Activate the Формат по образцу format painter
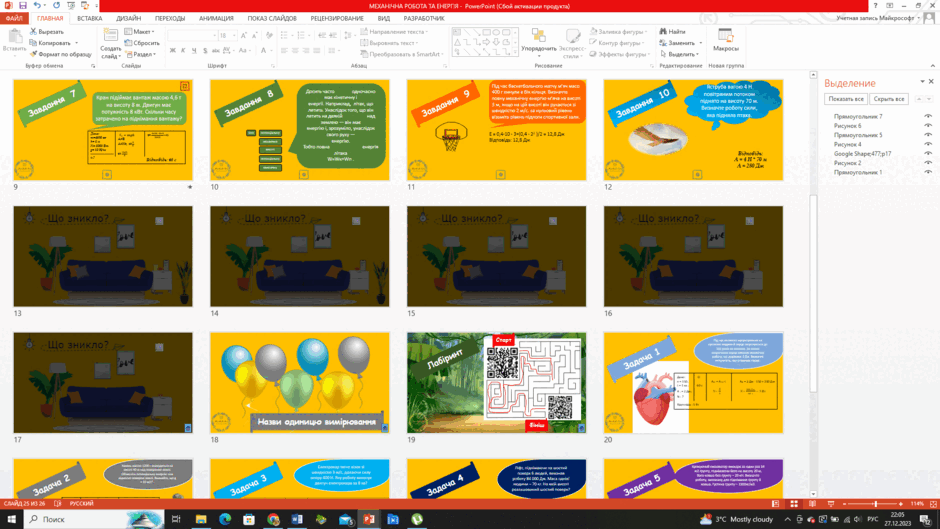The image size is (940, 529). pyautogui.click(x=61, y=54)
